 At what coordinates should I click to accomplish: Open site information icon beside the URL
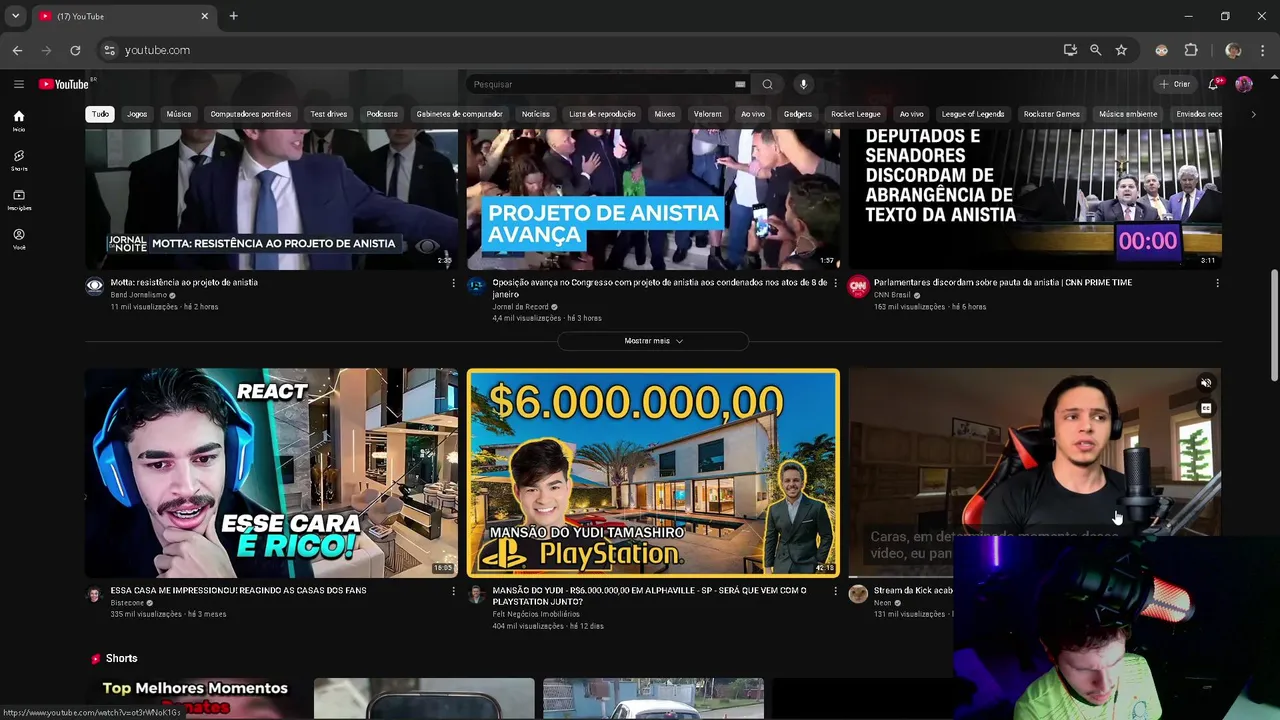(109, 50)
